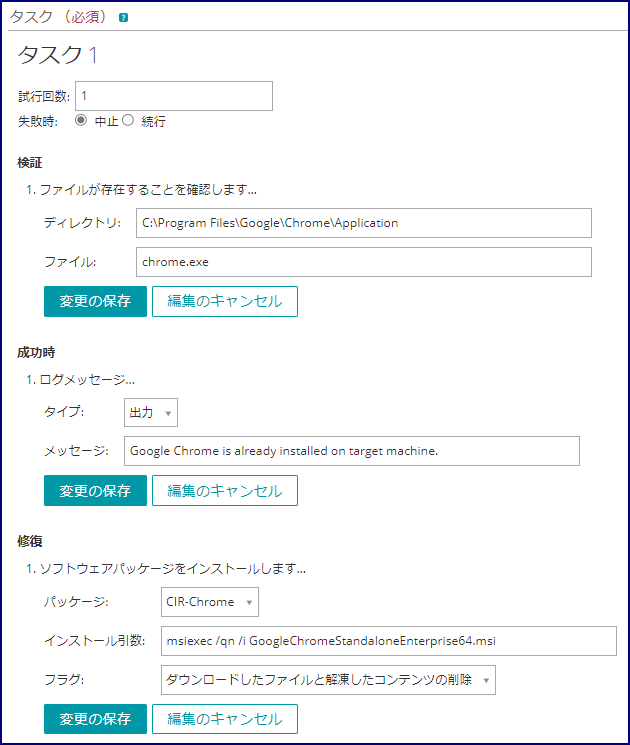Image resolution: width=630 pixels, height=745 pixels.
Task: Expand the フラグ dropdown list
Action: click(x=328, y=680)
